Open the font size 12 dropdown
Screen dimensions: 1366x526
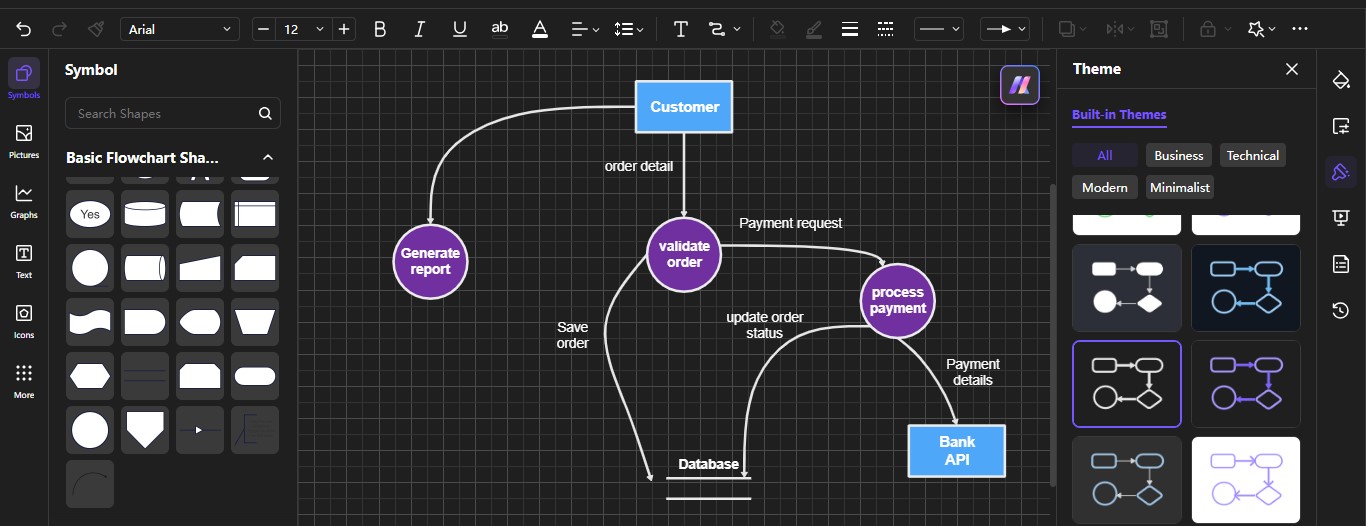pos(304,29)
